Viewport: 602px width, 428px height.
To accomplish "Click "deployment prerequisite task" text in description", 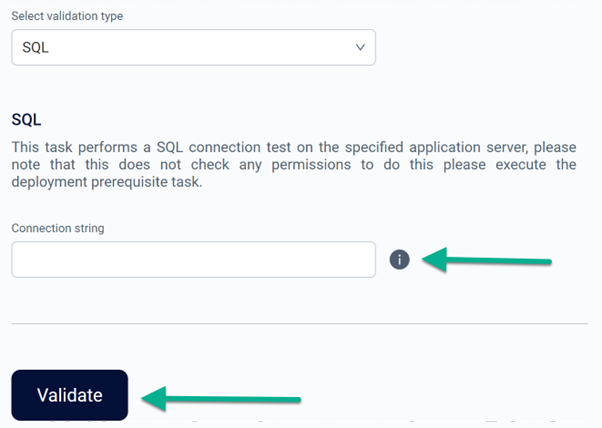I will point(106,182).
